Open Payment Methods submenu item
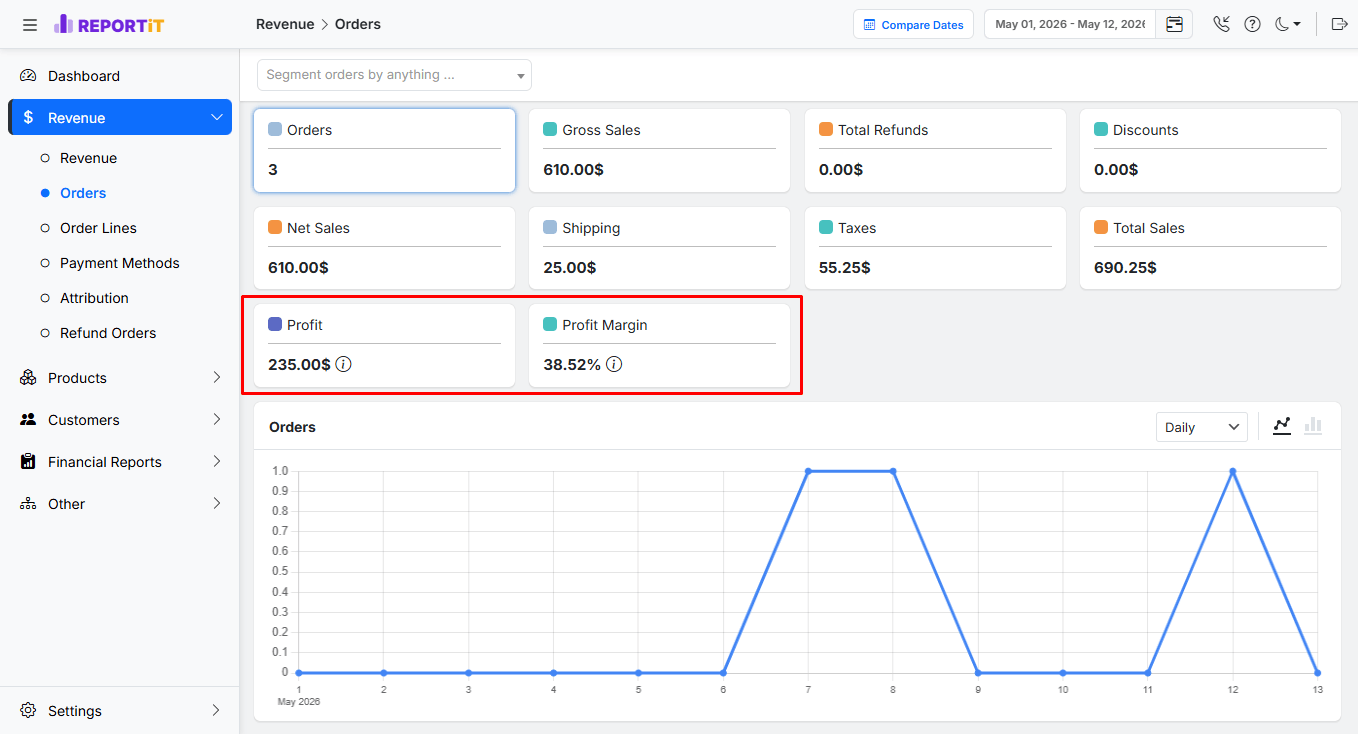 coord(120,263)
